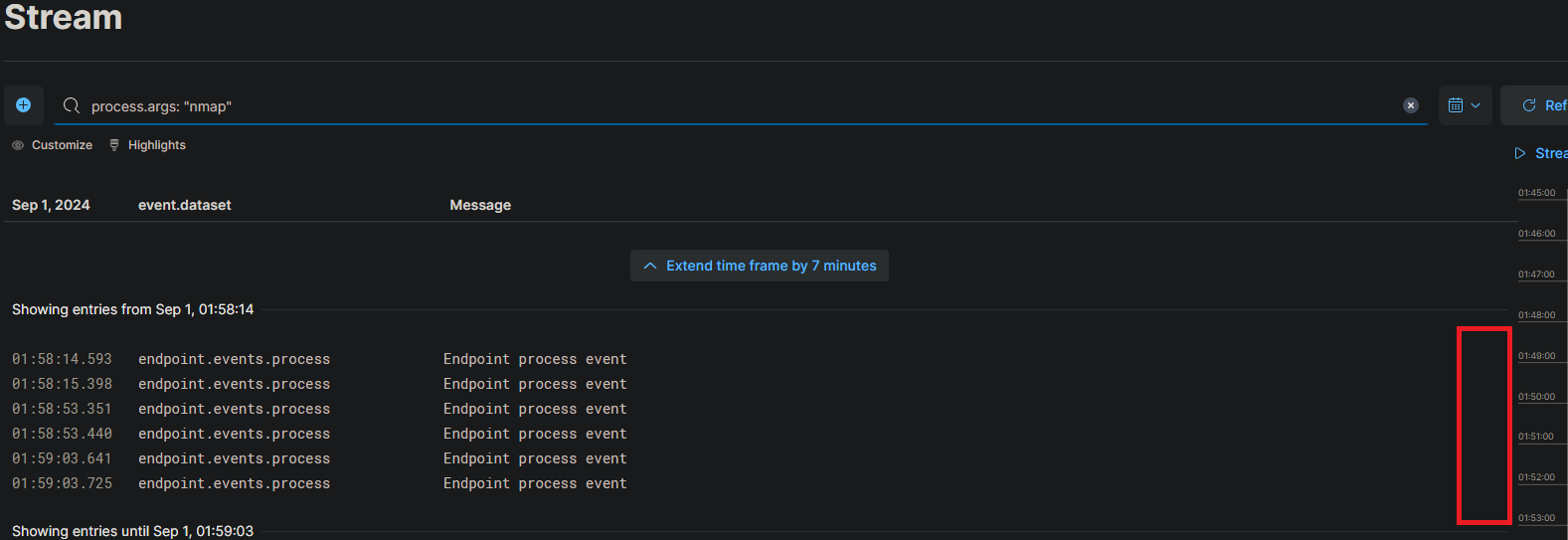Select the 01:59:03.725 log entry
The image size is (1568, 540).
[62, 483]
